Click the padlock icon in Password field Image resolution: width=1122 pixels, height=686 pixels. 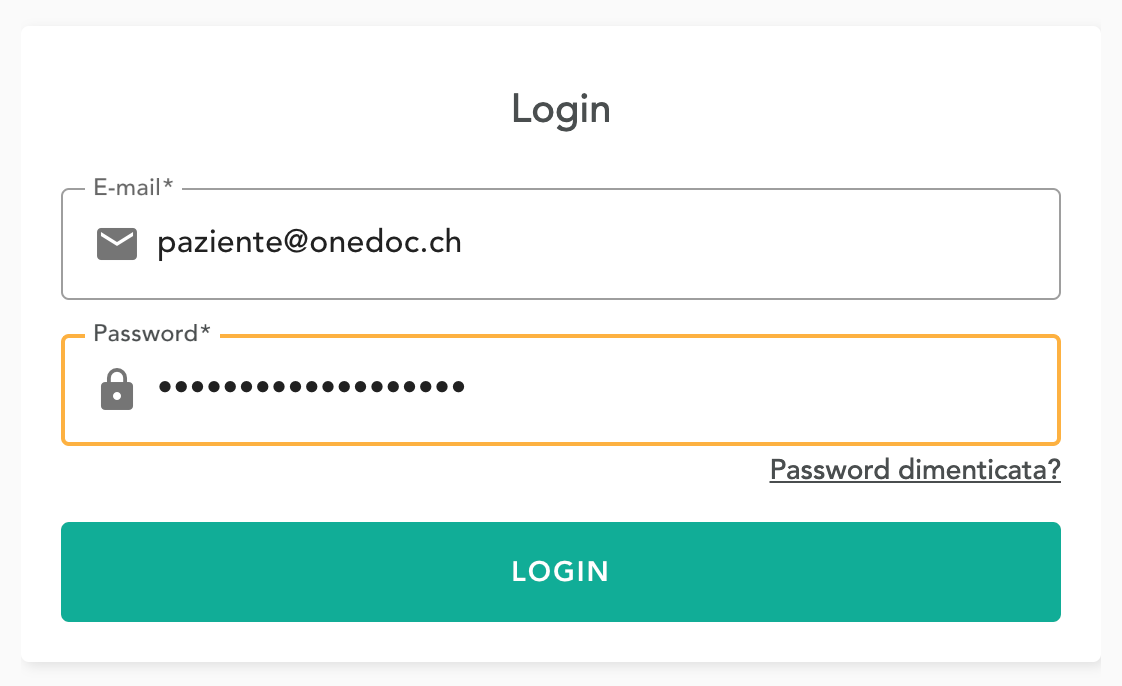(117, 389)
